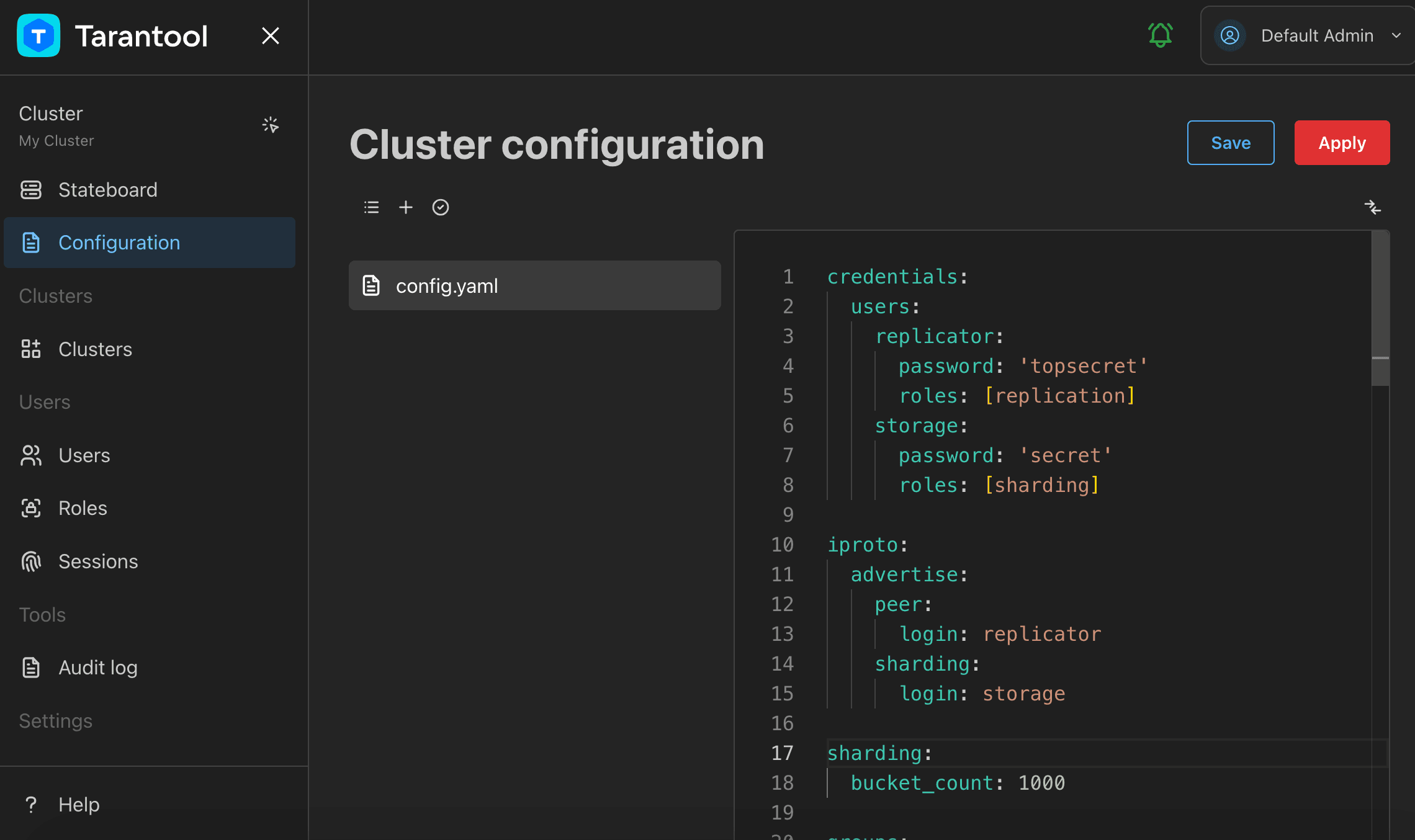Click 'login: storage' line

982,694
